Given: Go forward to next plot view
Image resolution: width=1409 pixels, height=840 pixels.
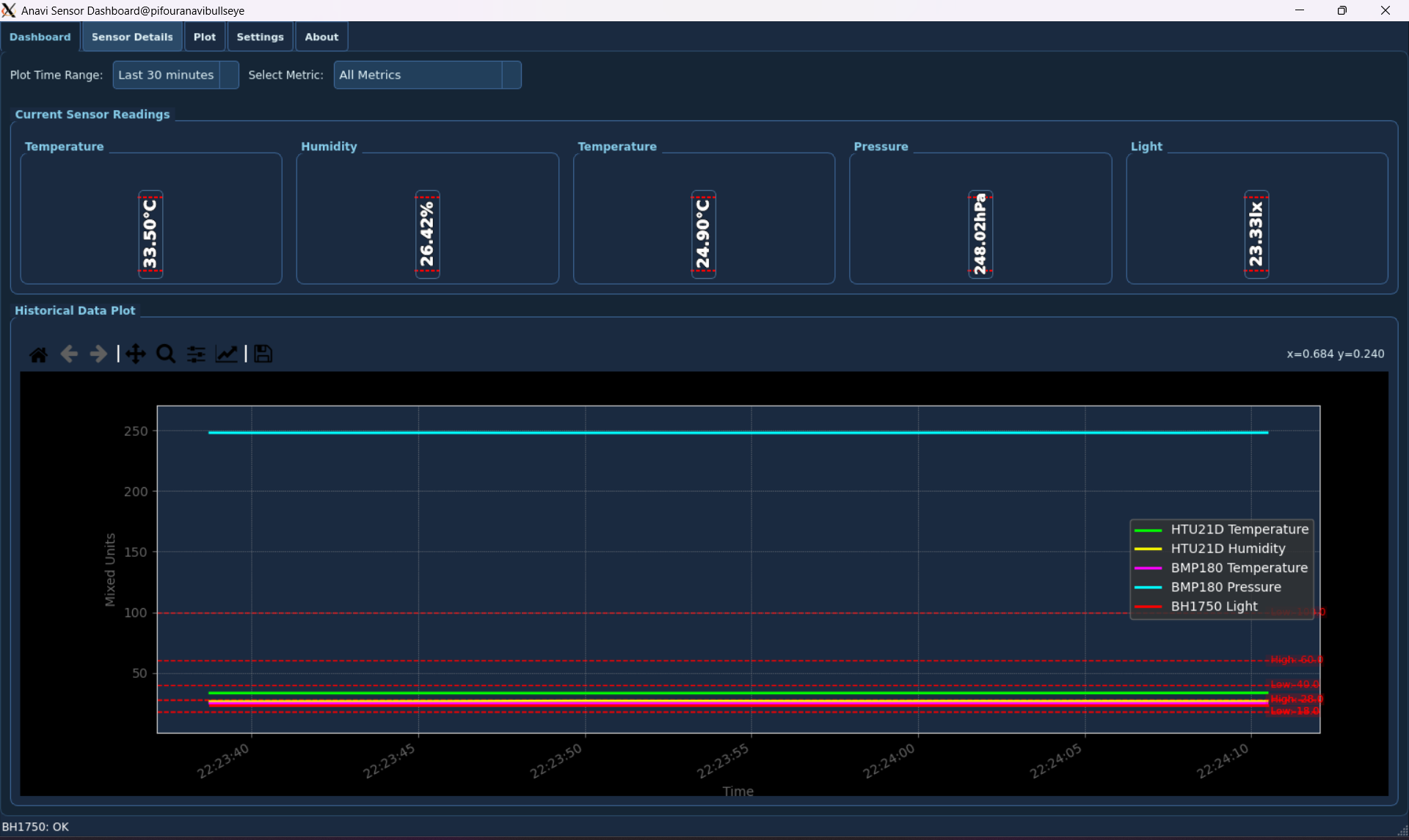Looking at the screenshot, I should pyautogui.click(x=98, y=354).
